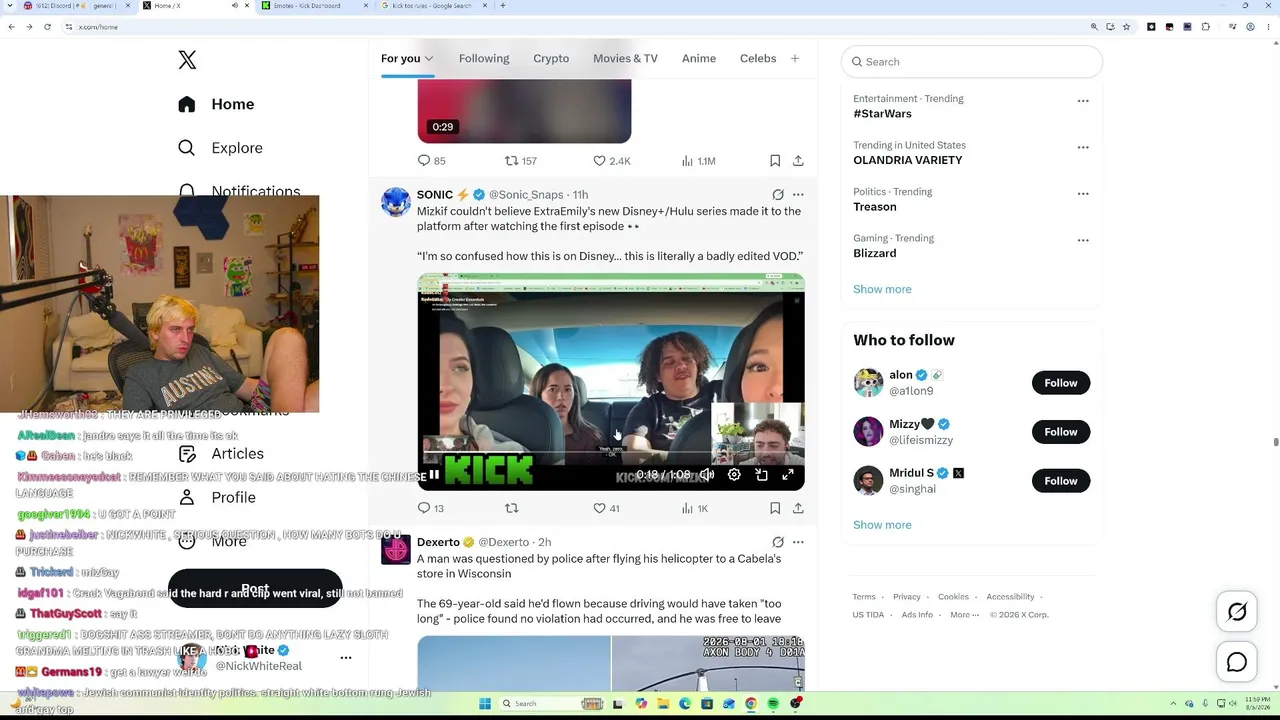
Task: Reply to the top video post with 85 comments
Action: (x=432, y=160)
